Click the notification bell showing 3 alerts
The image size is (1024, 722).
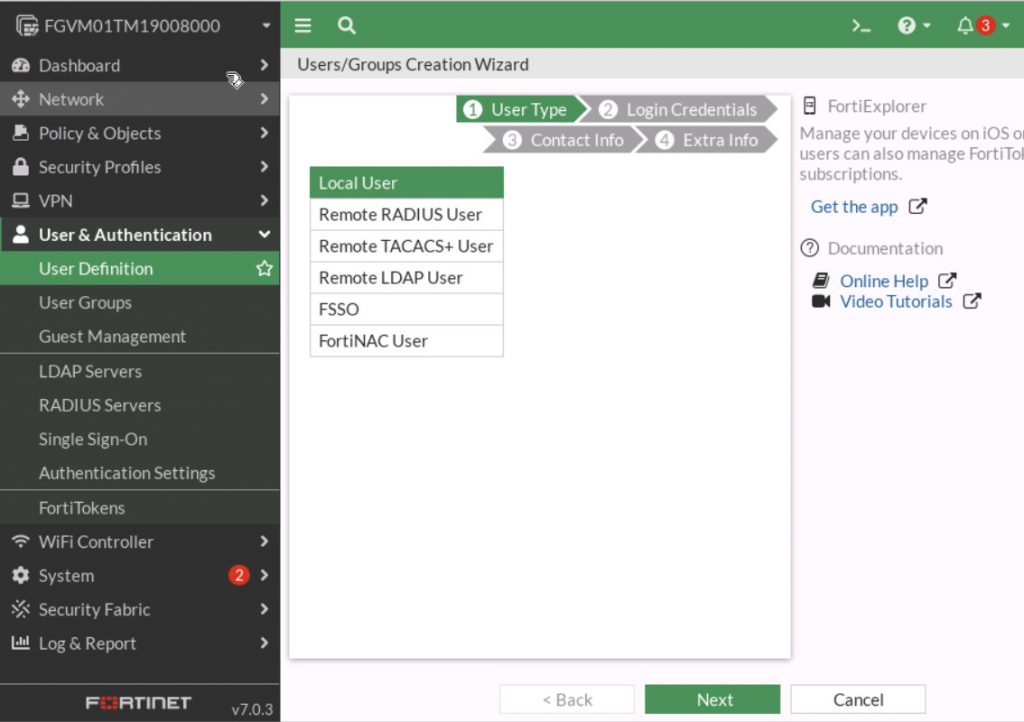[966, 25]
